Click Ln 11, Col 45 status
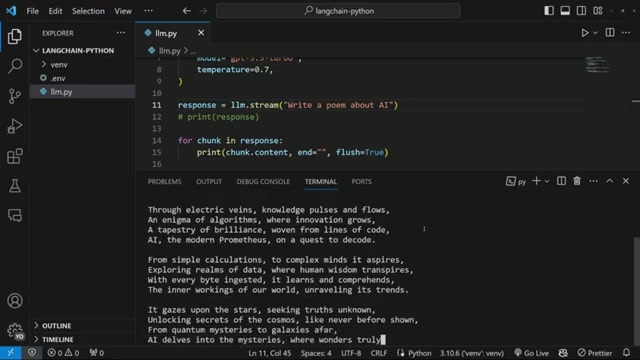The width and height of the screenshot is (640, 360). click(270, 353)
